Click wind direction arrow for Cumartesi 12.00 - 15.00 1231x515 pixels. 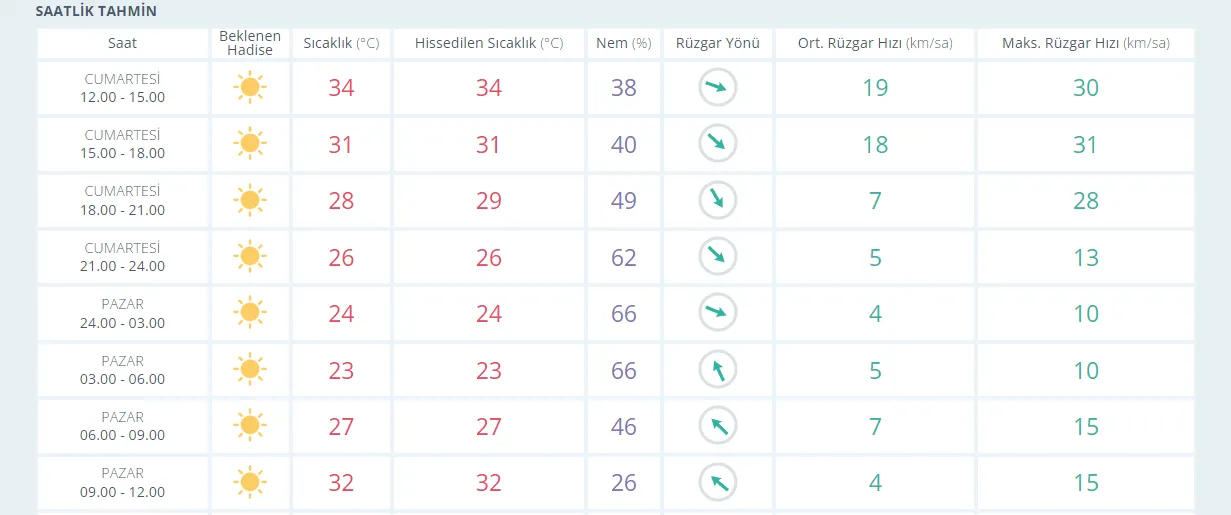point(717,88)
